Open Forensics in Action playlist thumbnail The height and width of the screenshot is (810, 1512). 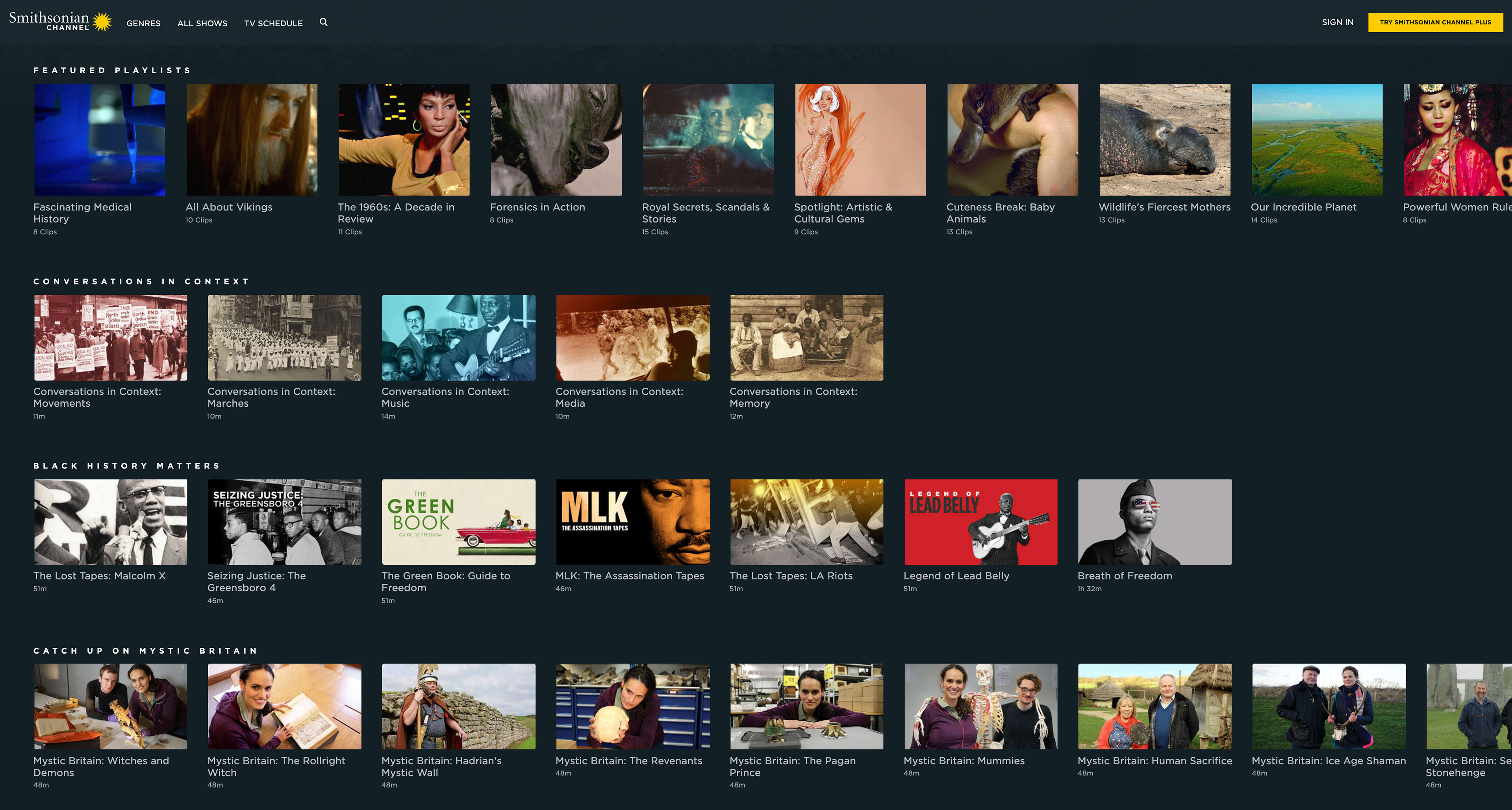click(556, 140)
